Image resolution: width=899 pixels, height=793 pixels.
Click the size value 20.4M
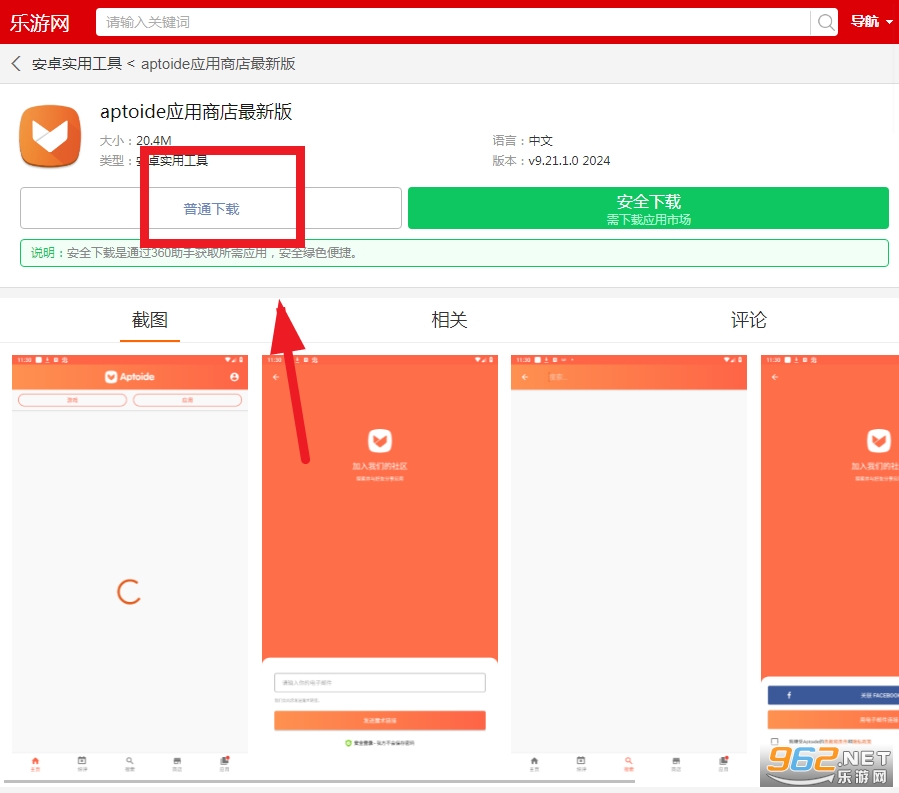(154, 140)
